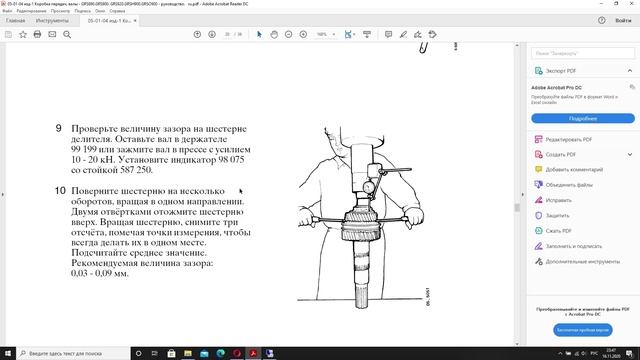Switch to the Главная tab
The width and height of the screenshot is (640, 360).
click(x=16, y=20)
